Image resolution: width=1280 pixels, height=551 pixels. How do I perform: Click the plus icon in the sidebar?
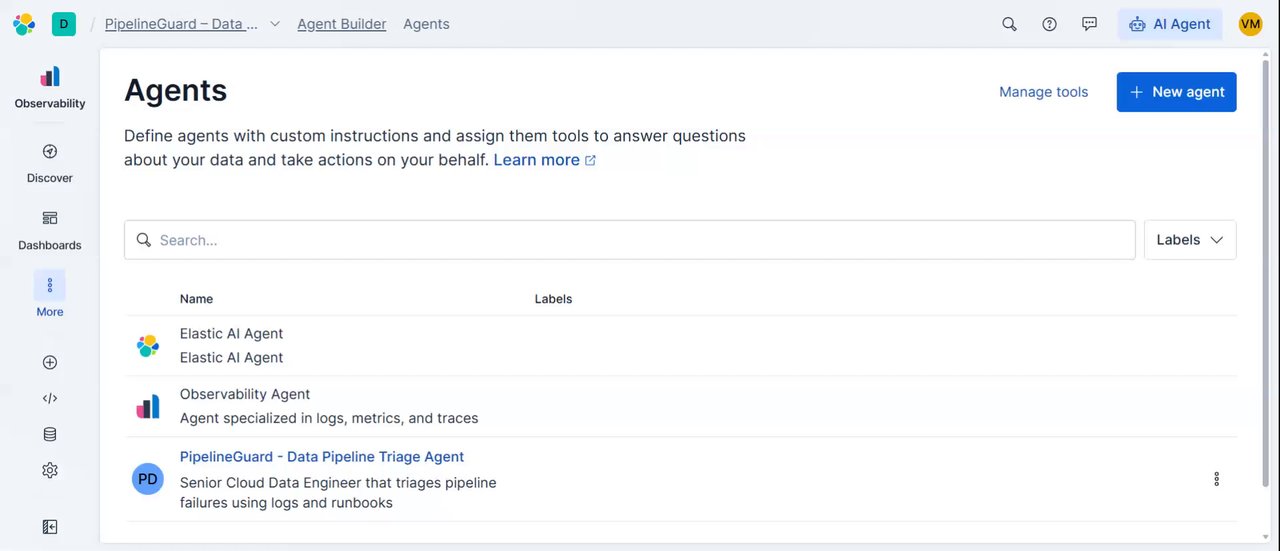point(50,362)
